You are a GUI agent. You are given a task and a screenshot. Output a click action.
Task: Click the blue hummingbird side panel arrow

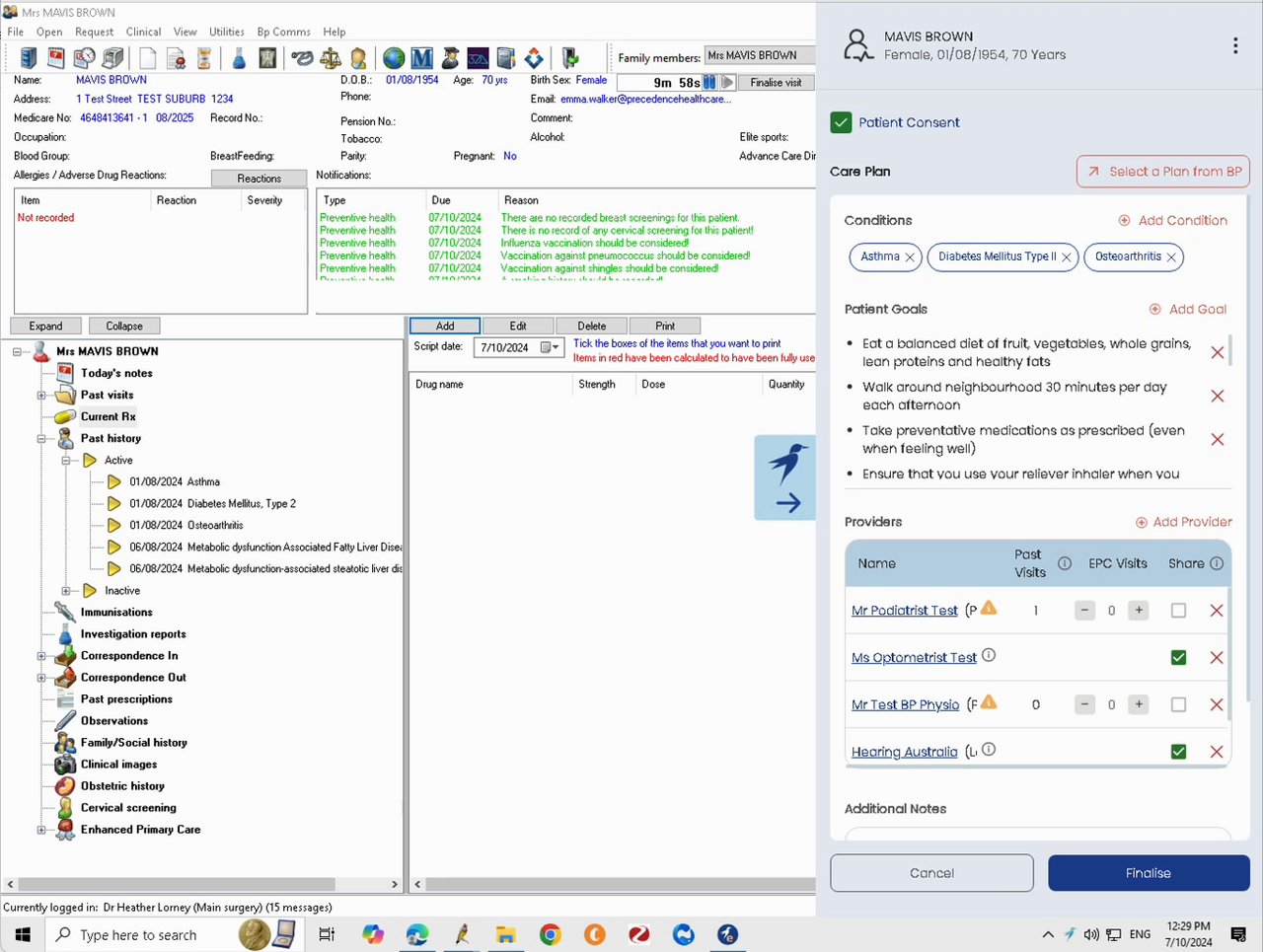785,477
